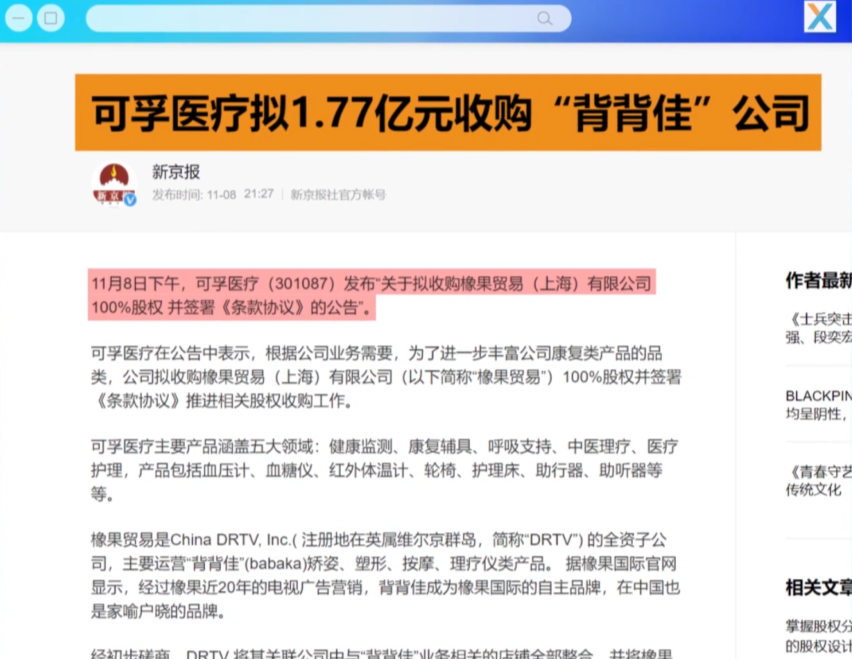Click the magnifier search icon
The height and width of the screenshot is (659, 852).
(544, 18)
